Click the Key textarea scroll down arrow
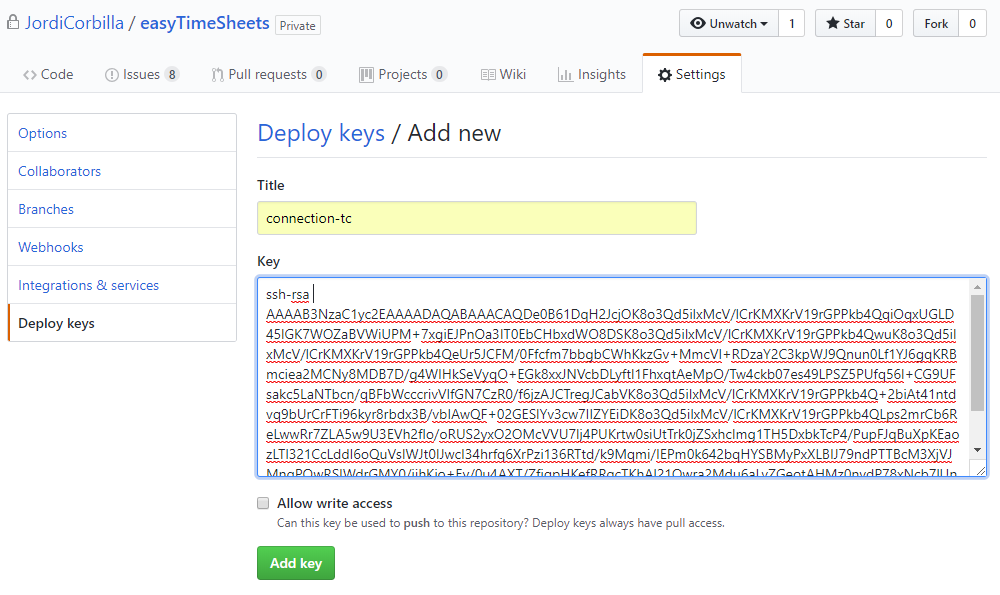Screen dimensions: 1000x595 (x=977, y=450)
